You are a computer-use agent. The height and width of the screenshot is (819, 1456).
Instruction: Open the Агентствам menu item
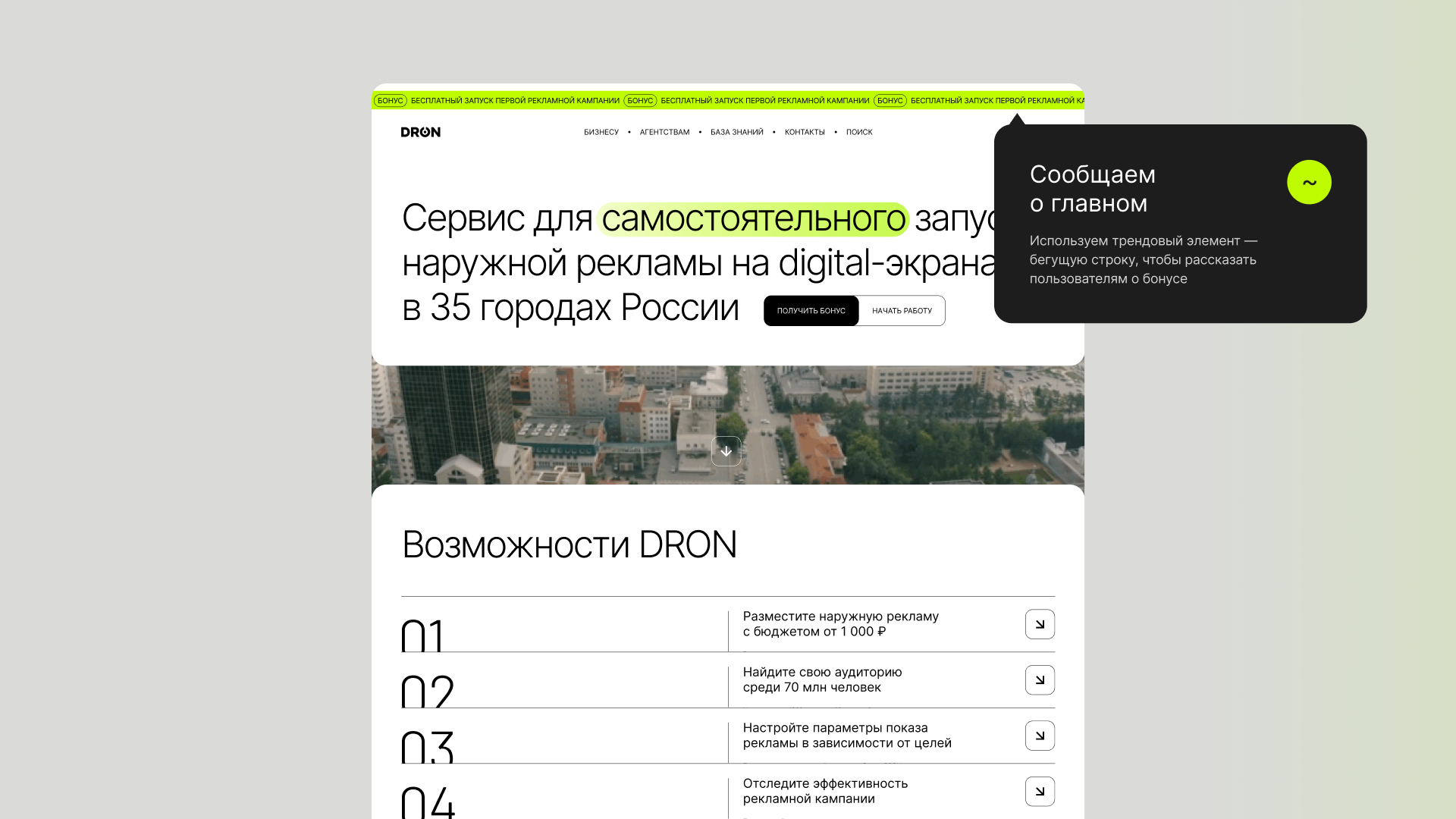664,132
